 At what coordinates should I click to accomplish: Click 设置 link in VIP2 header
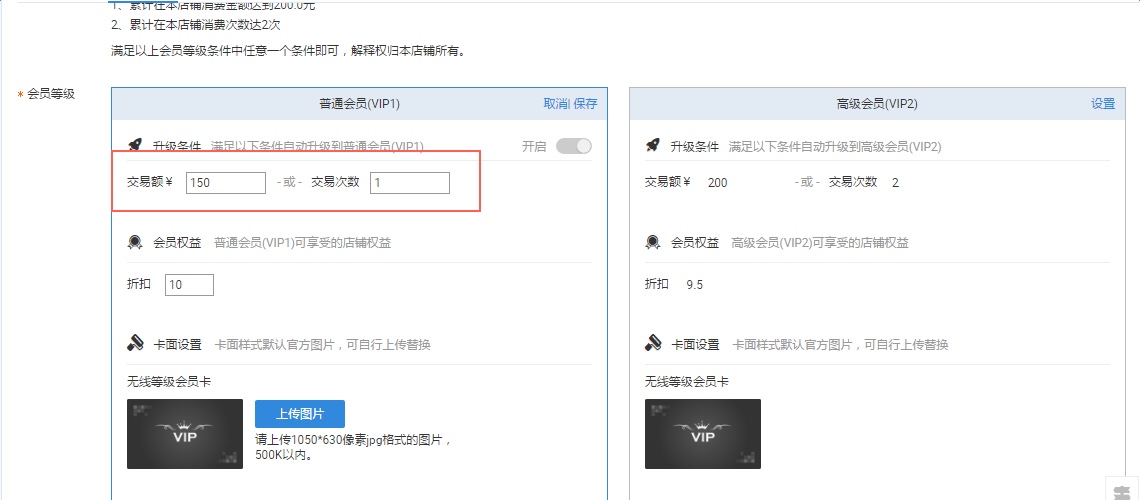(x=1103, y=104)
